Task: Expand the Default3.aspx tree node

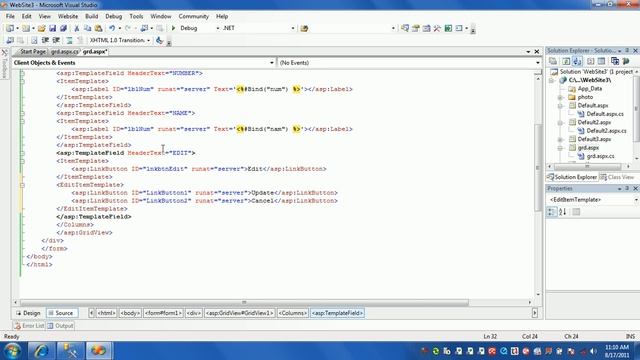Action: (x=560, y=139)
